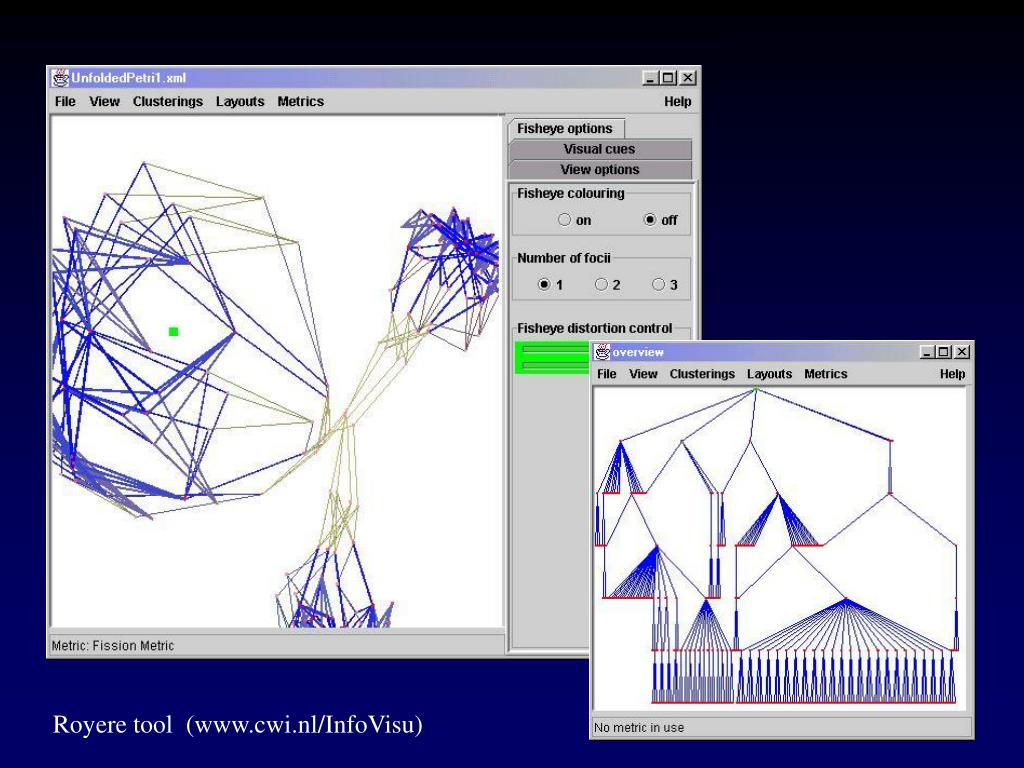Click the No metric in use status
1024x768 pixels.
pyautogui.click(x=639, y=728)
